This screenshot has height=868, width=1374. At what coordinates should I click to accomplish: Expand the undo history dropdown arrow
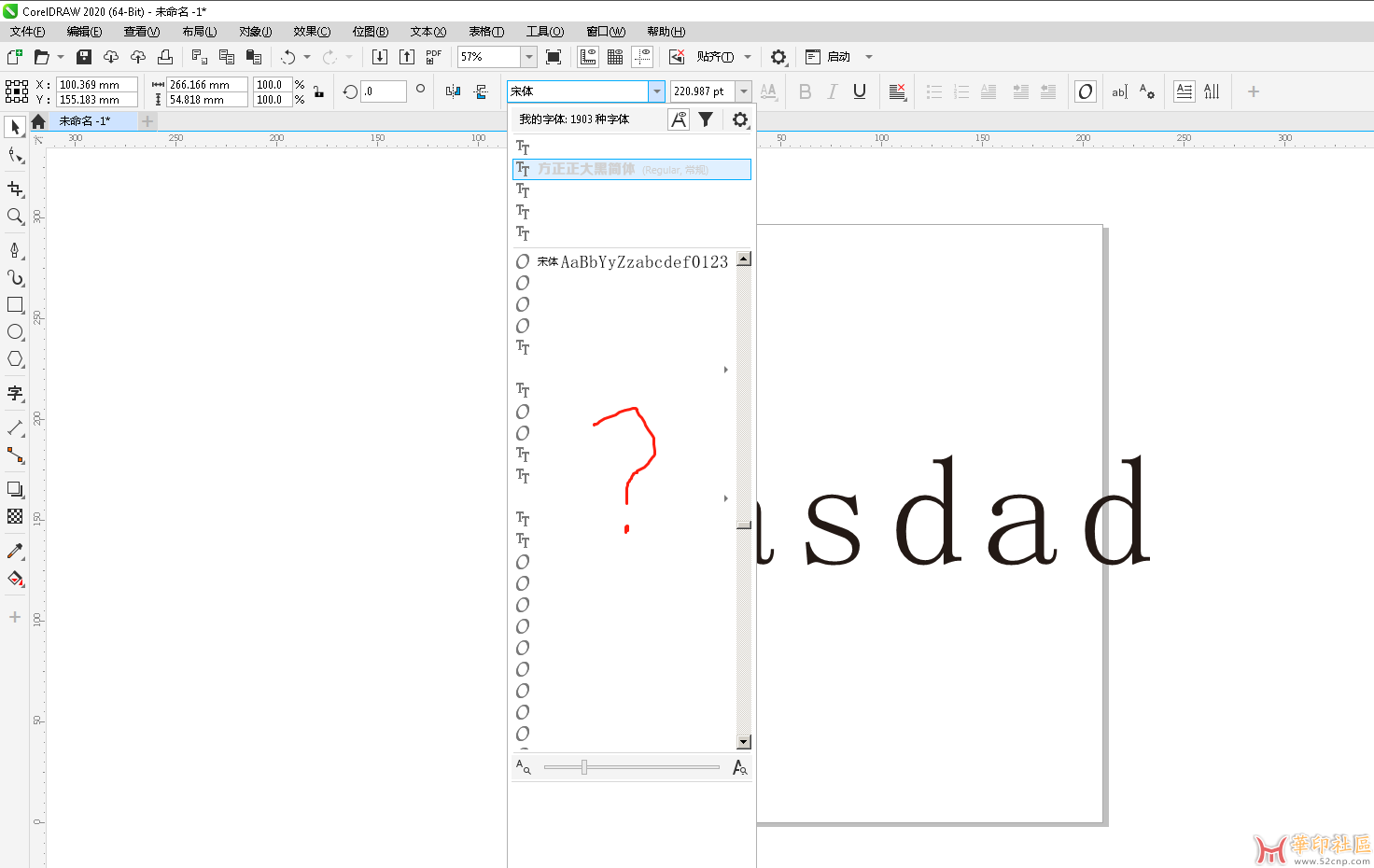306,57
